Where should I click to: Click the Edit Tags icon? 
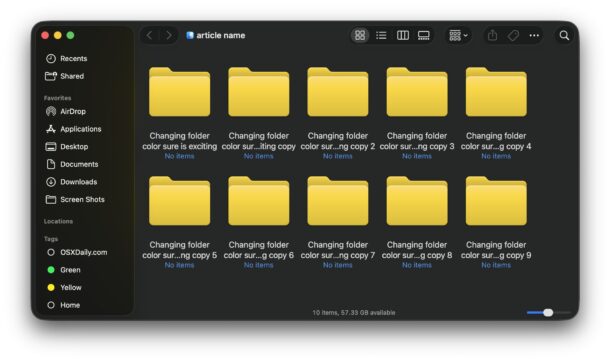click(x=514, y=35)
